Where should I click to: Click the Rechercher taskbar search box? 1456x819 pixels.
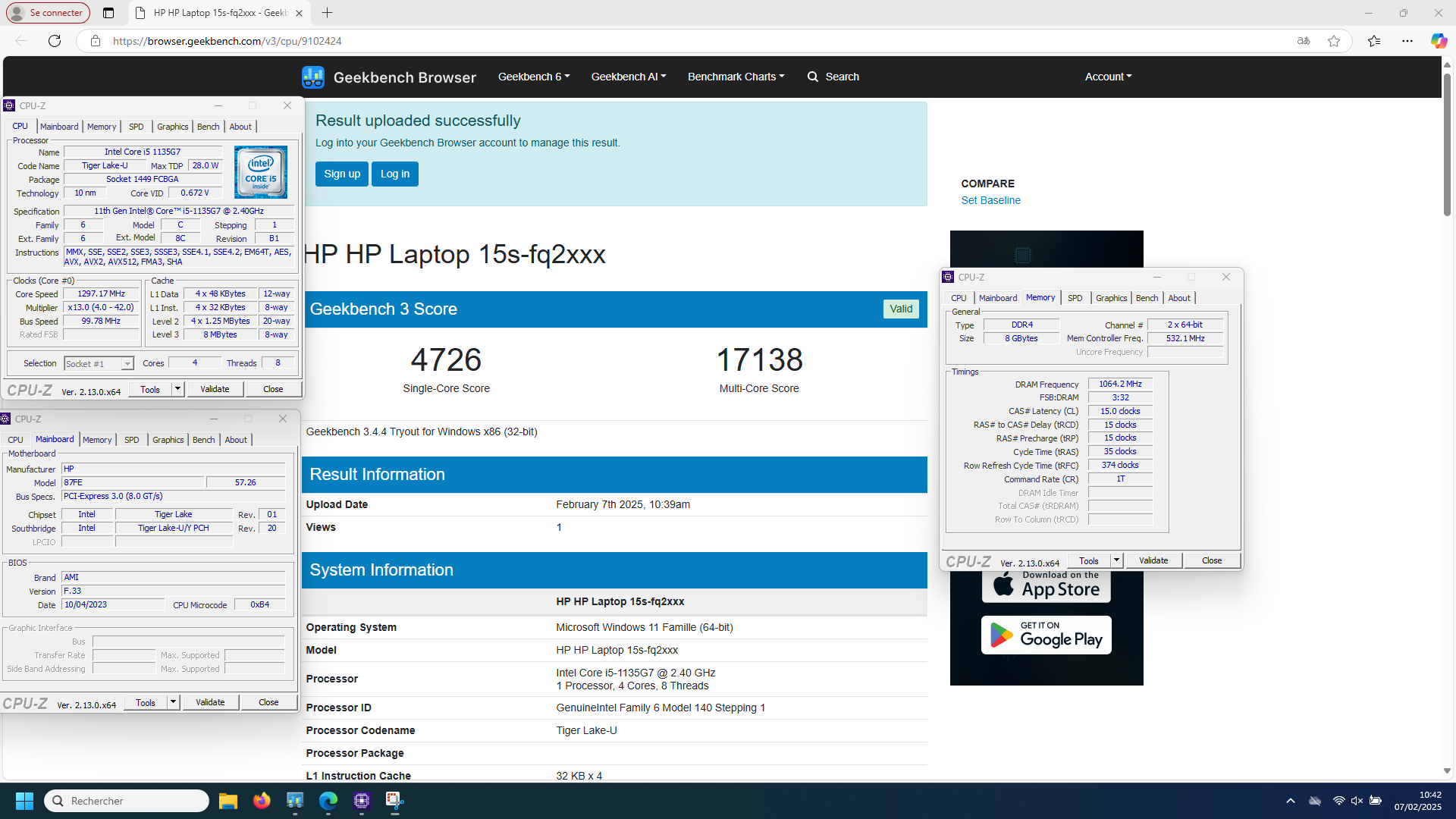[127, 801]
